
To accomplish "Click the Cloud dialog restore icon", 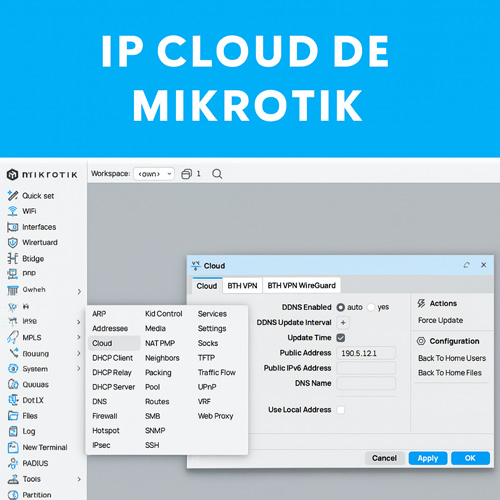I will point(467,265).
